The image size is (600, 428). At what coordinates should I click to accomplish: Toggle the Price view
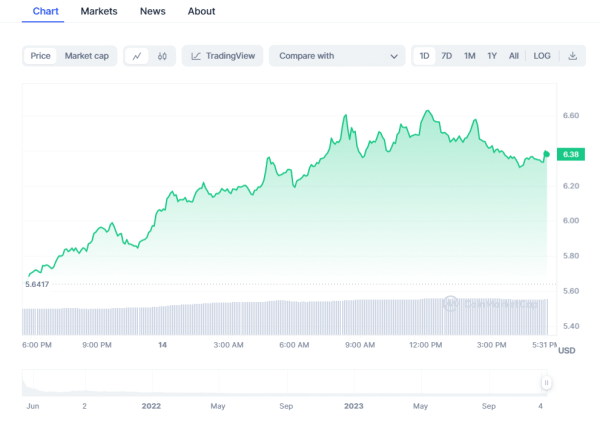coord(41,56)
